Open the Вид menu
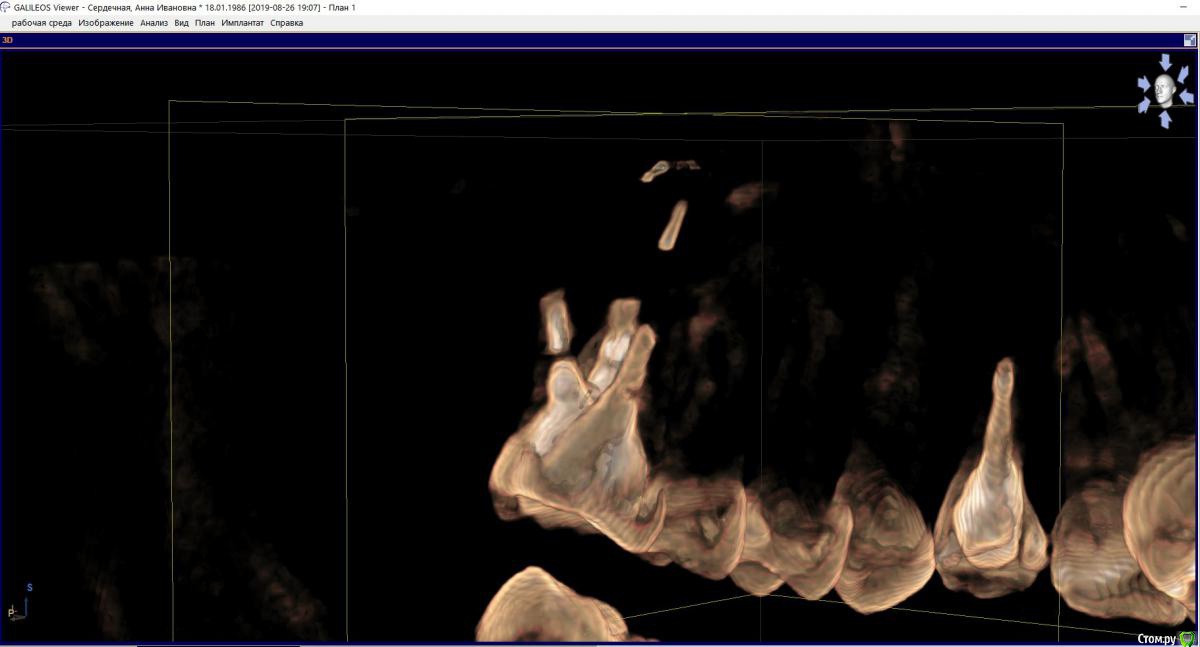 (x=182, y=22)
